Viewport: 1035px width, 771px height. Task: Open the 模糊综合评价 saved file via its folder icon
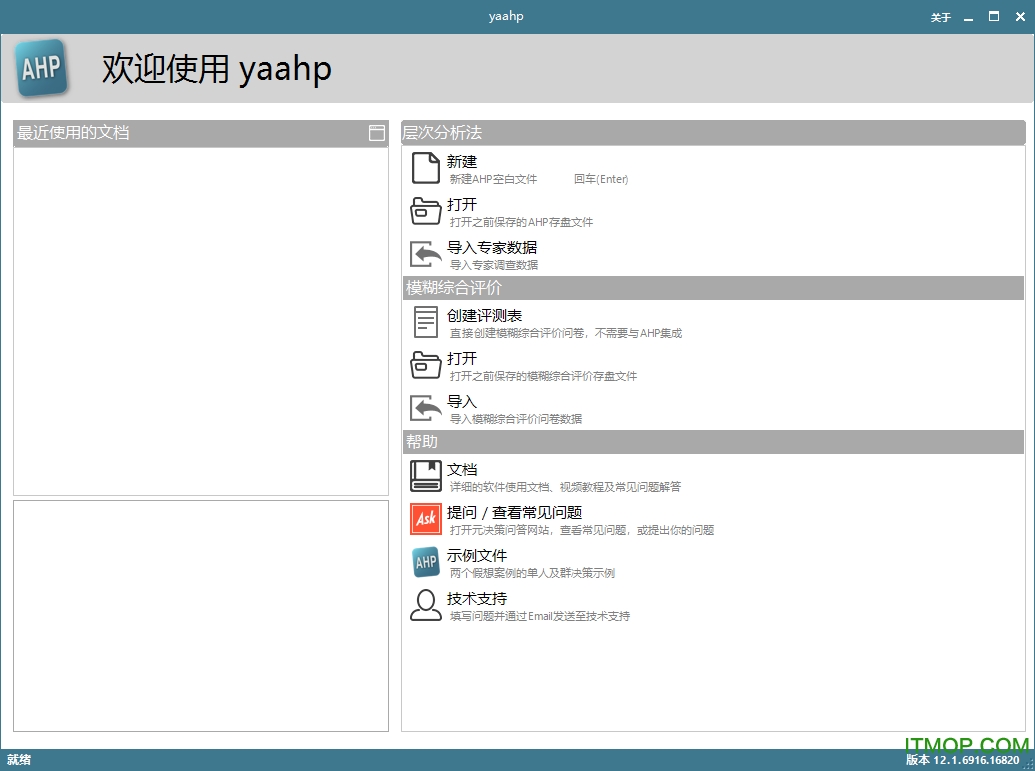pos(425,365)
